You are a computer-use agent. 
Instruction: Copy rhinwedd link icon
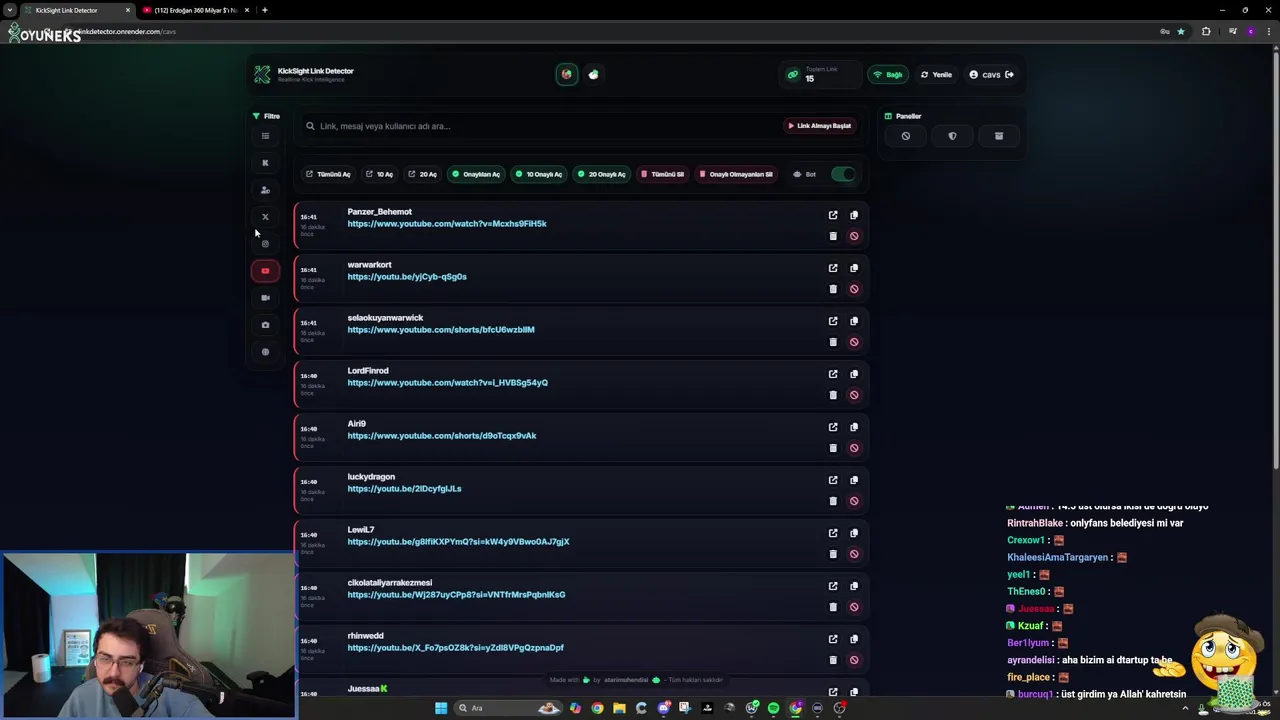[854, 639]
